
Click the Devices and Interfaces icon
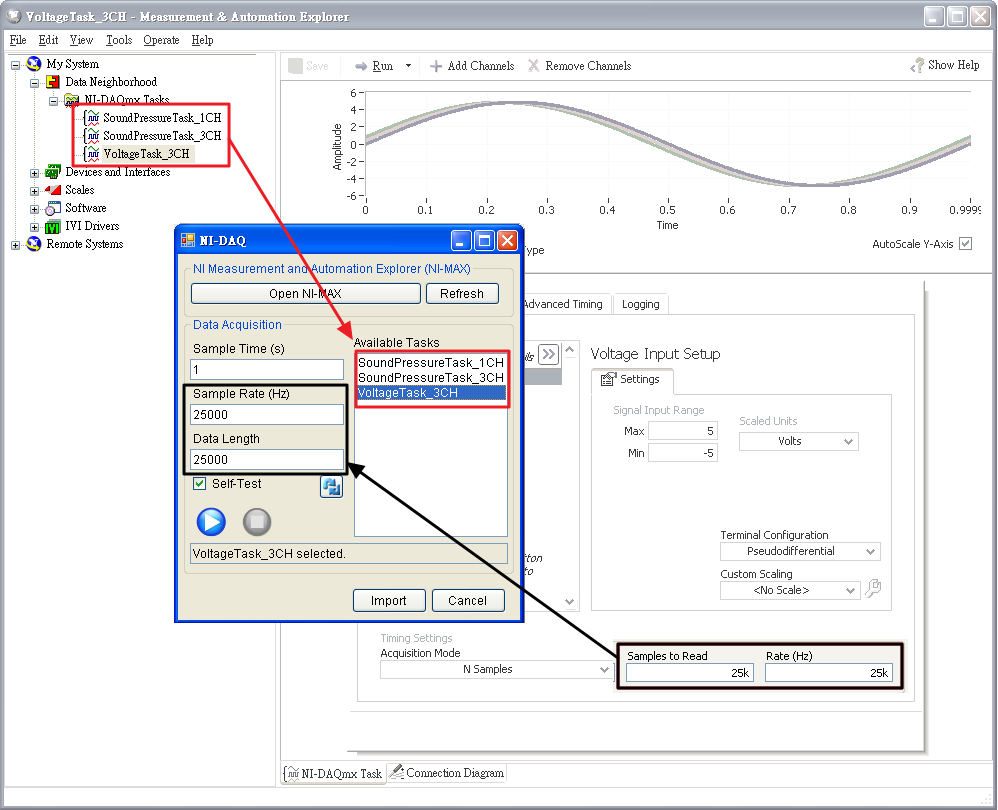coord(53,172)
